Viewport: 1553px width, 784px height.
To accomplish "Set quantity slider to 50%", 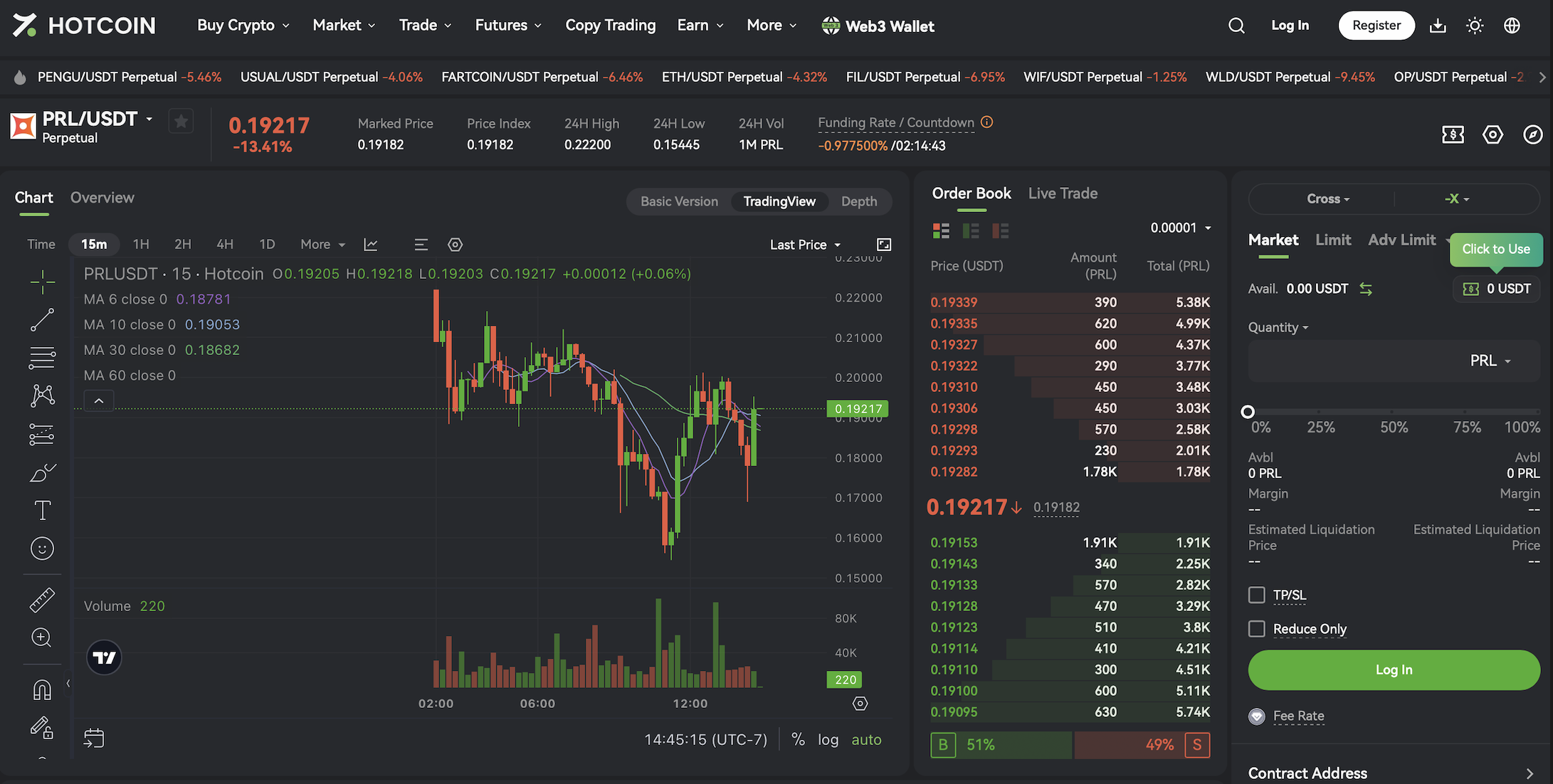I will pos(1393,412).
